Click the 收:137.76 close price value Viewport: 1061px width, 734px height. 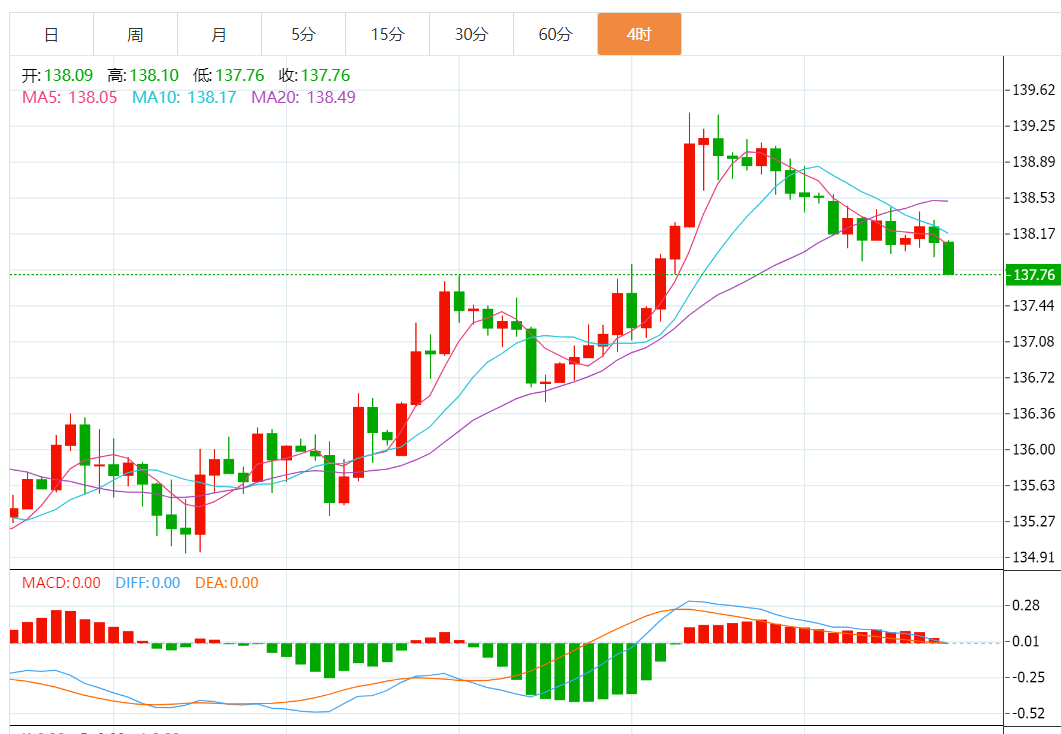coord(314,75)
